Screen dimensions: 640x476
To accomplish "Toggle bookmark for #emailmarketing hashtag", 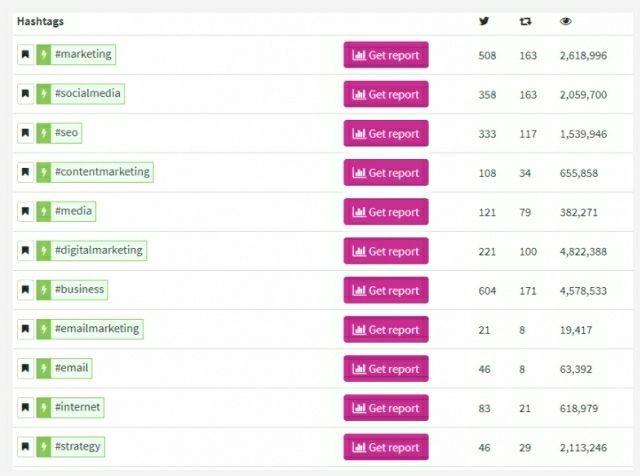I will 25,329.
